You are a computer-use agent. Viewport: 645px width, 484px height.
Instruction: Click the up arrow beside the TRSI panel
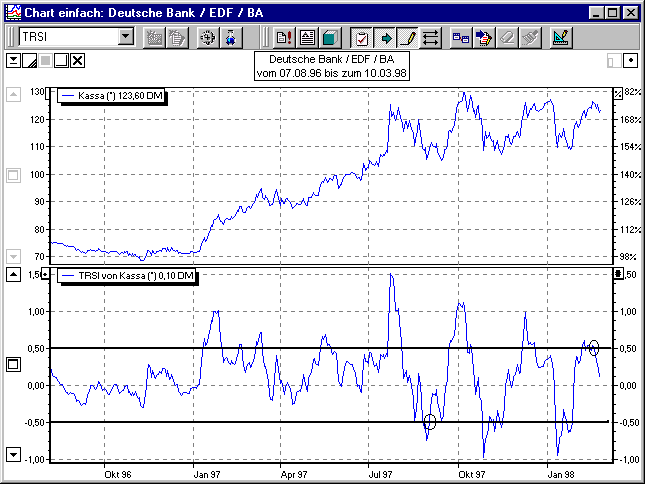point(13,274)
